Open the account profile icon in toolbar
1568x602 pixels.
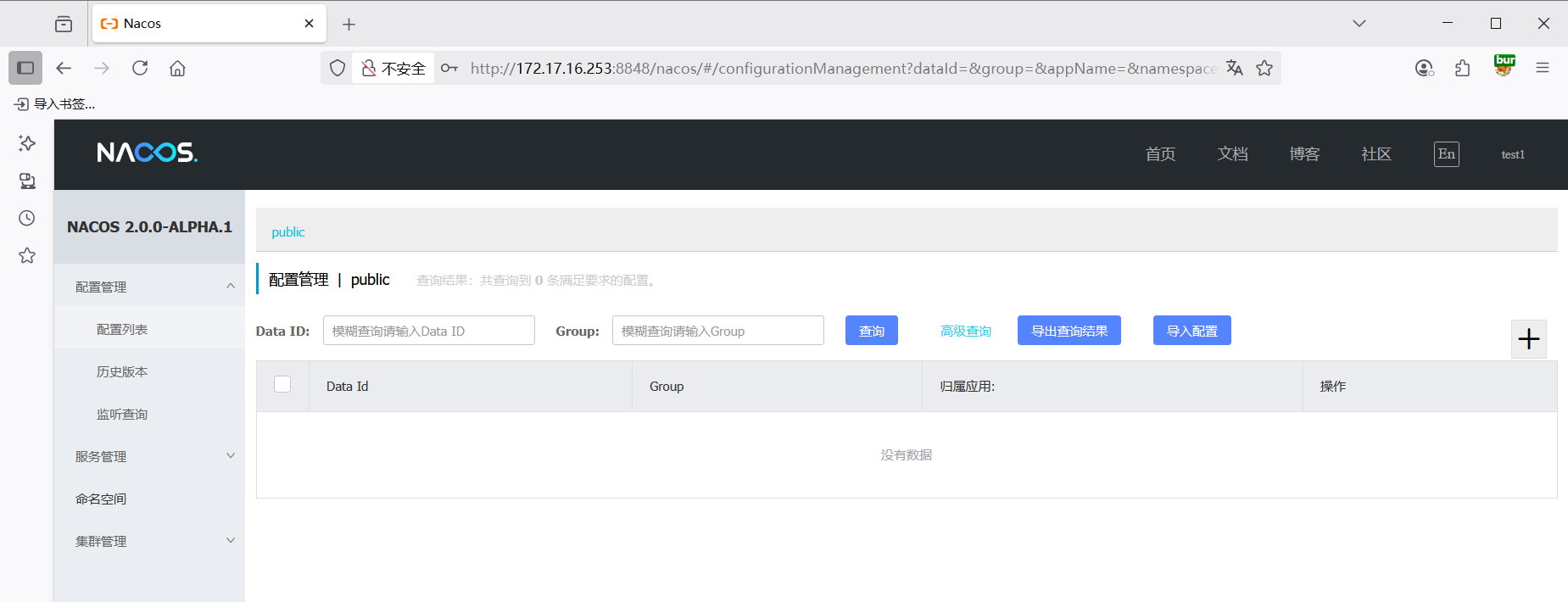coord(1425,68)
